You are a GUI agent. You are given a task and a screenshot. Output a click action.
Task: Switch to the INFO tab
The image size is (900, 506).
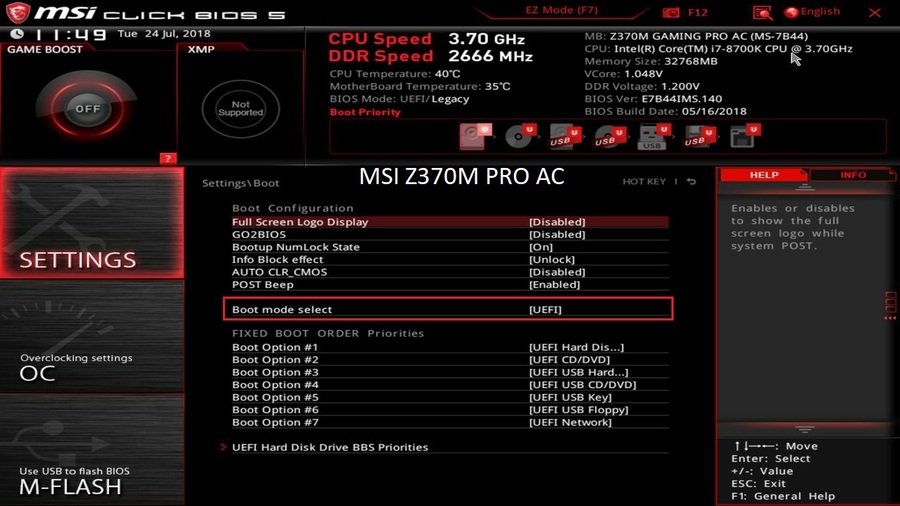pyautogui.click(x=853, y=175)
